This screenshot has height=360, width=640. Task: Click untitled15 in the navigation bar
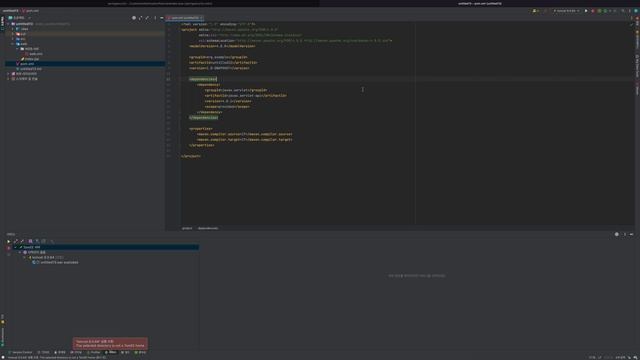11,11
